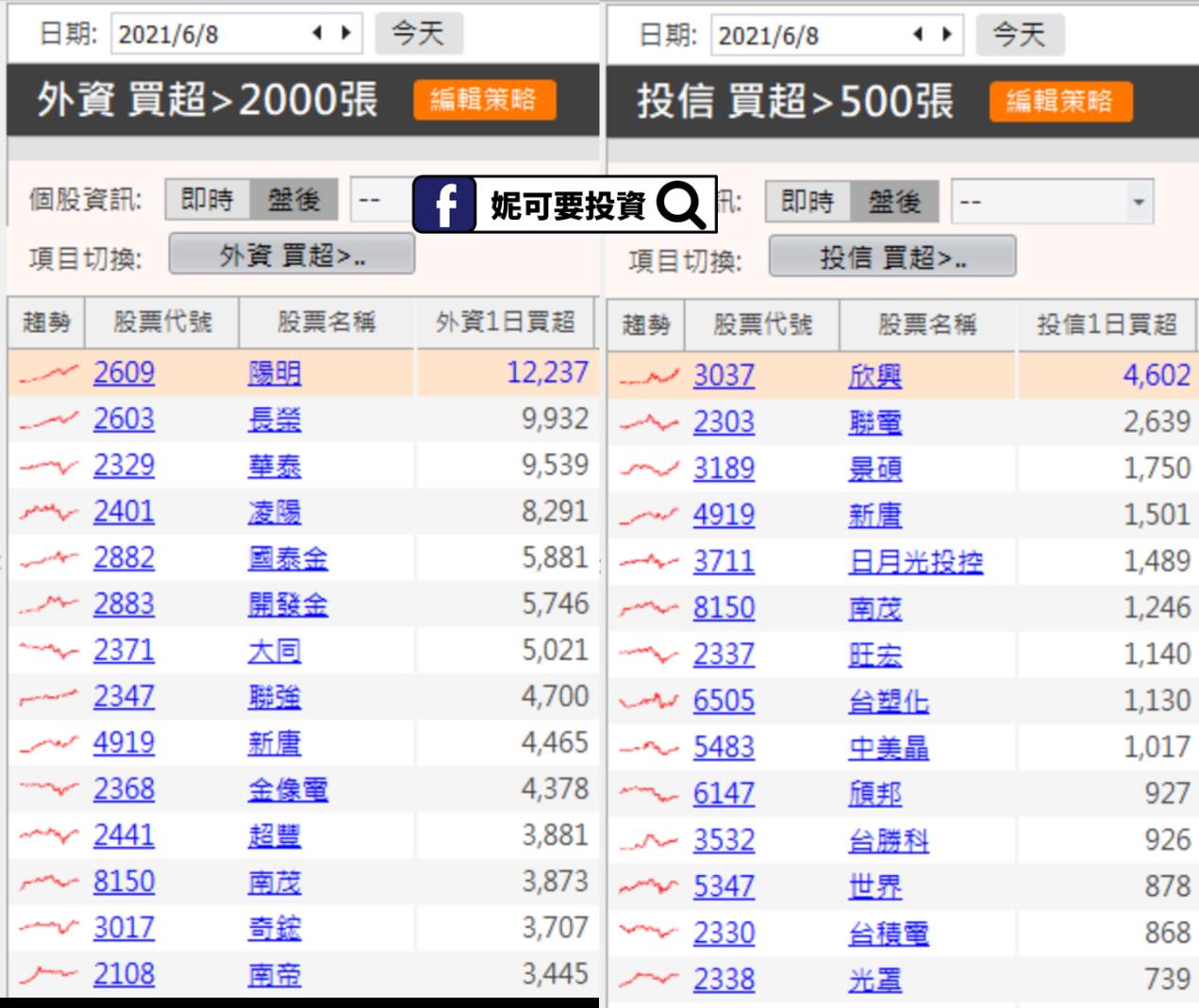The image size is (1199, 1008).
Task: Open 日月光投控 stock name link
Action: click(915, 562)
